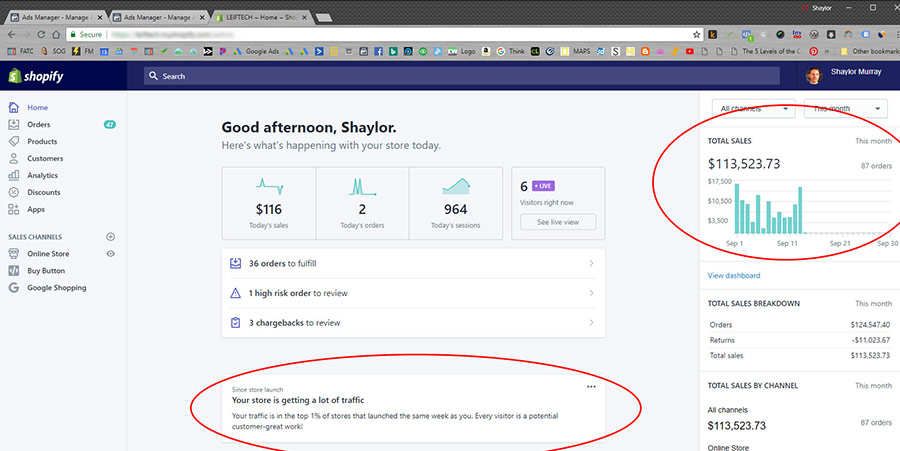This screenshot has width=900, height=451.
Task: Open Apps in the sidebar
Action: (36, 210)
